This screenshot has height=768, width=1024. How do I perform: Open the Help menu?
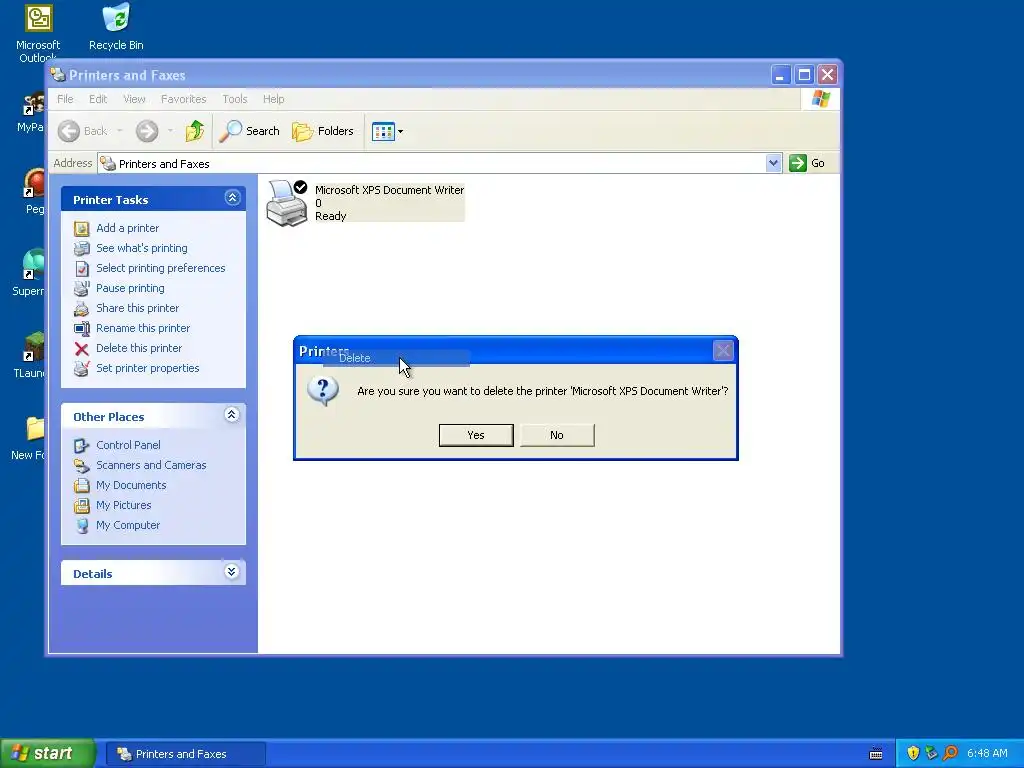pos(274,99)
